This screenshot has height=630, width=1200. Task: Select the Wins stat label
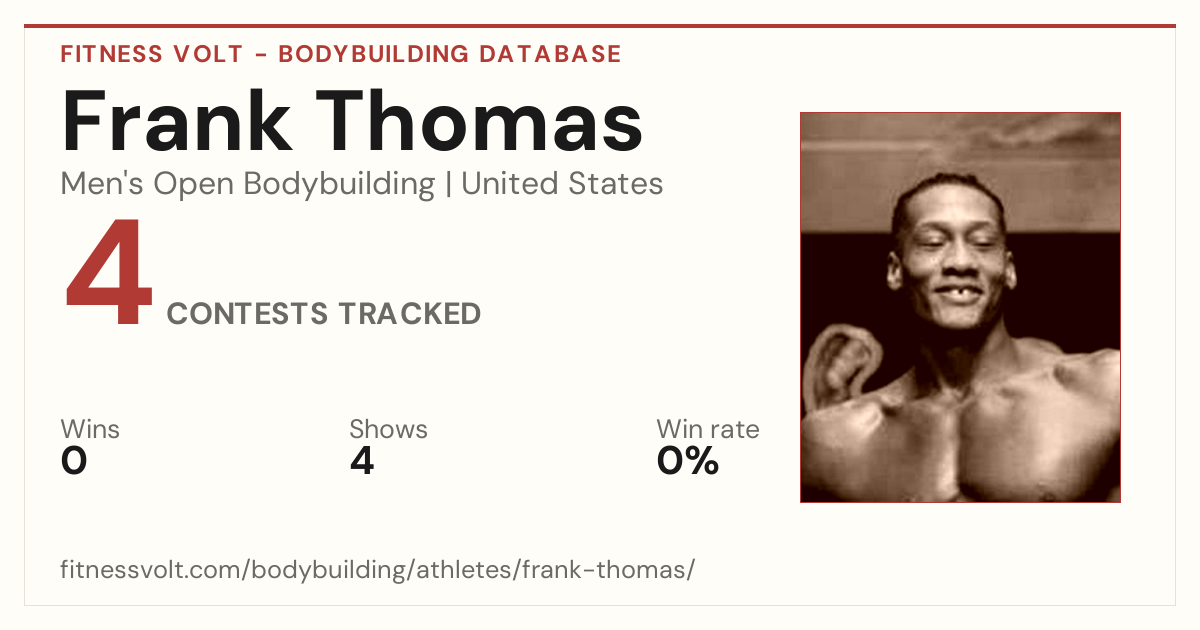(x=90, y=429)
